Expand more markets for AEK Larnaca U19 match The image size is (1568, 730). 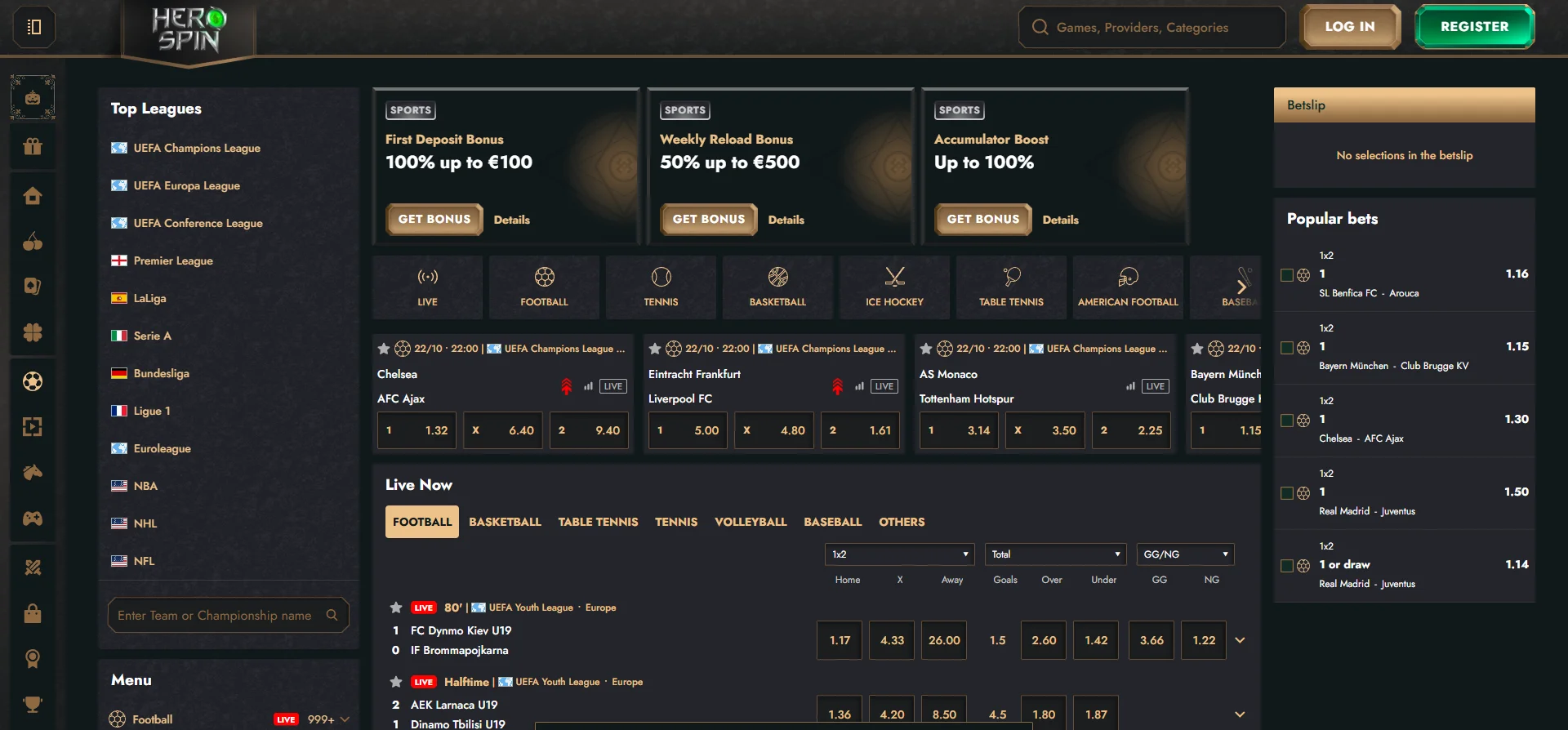pos(1240,714)
